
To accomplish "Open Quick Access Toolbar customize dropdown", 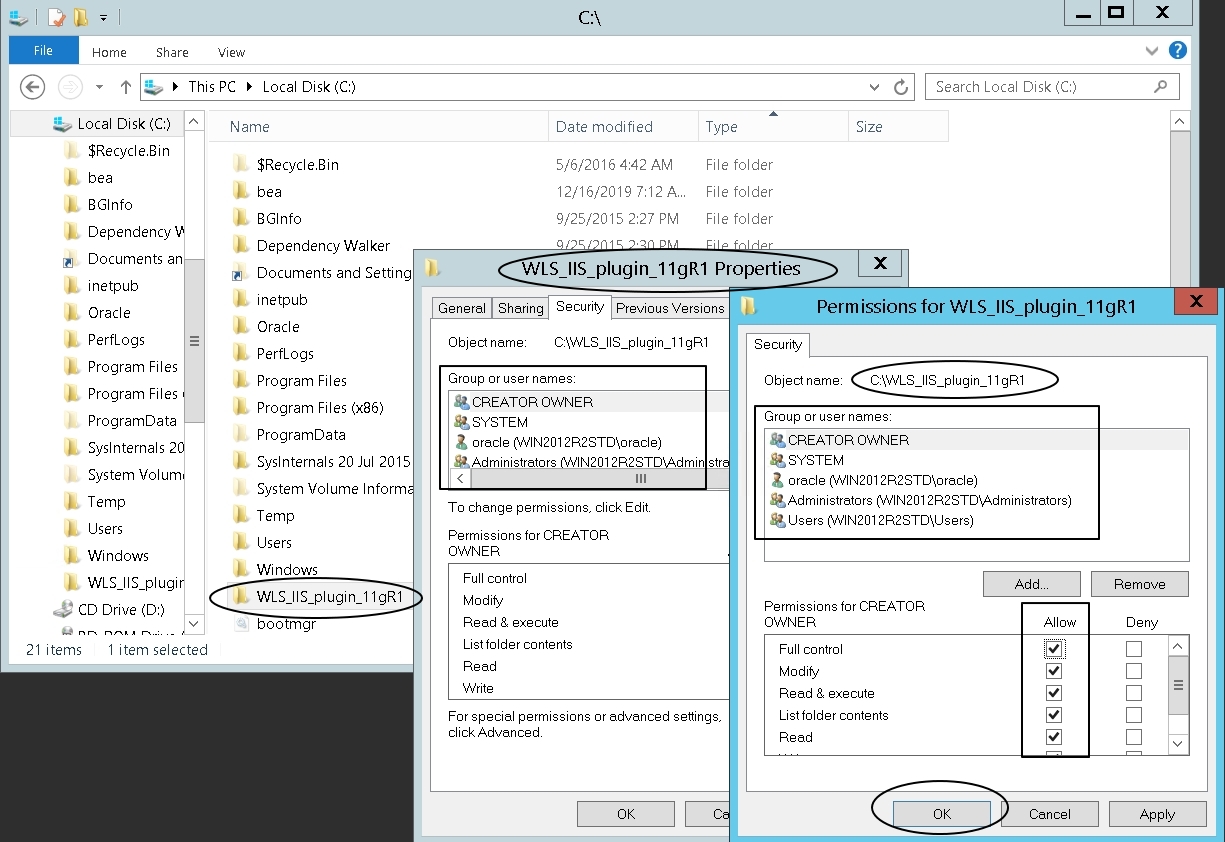I will pos(103,18).
